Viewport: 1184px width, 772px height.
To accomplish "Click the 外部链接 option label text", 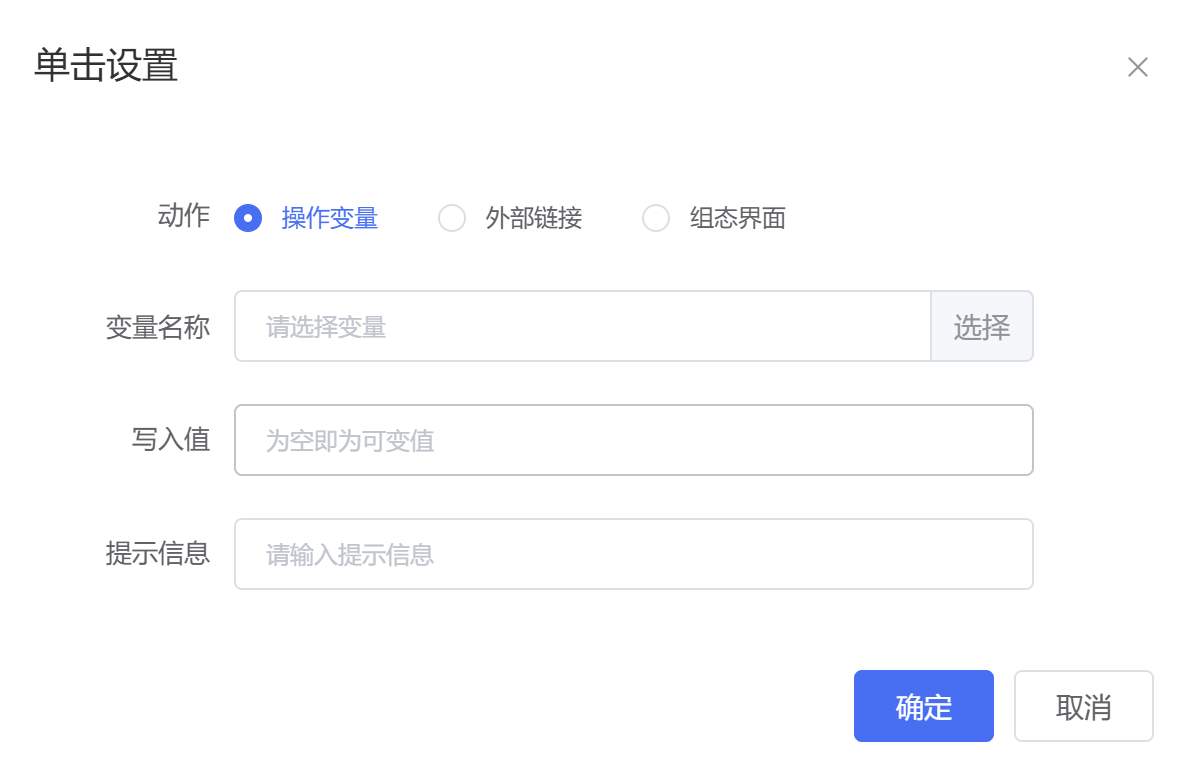I will pyautogui.click(x=533, y=218).
